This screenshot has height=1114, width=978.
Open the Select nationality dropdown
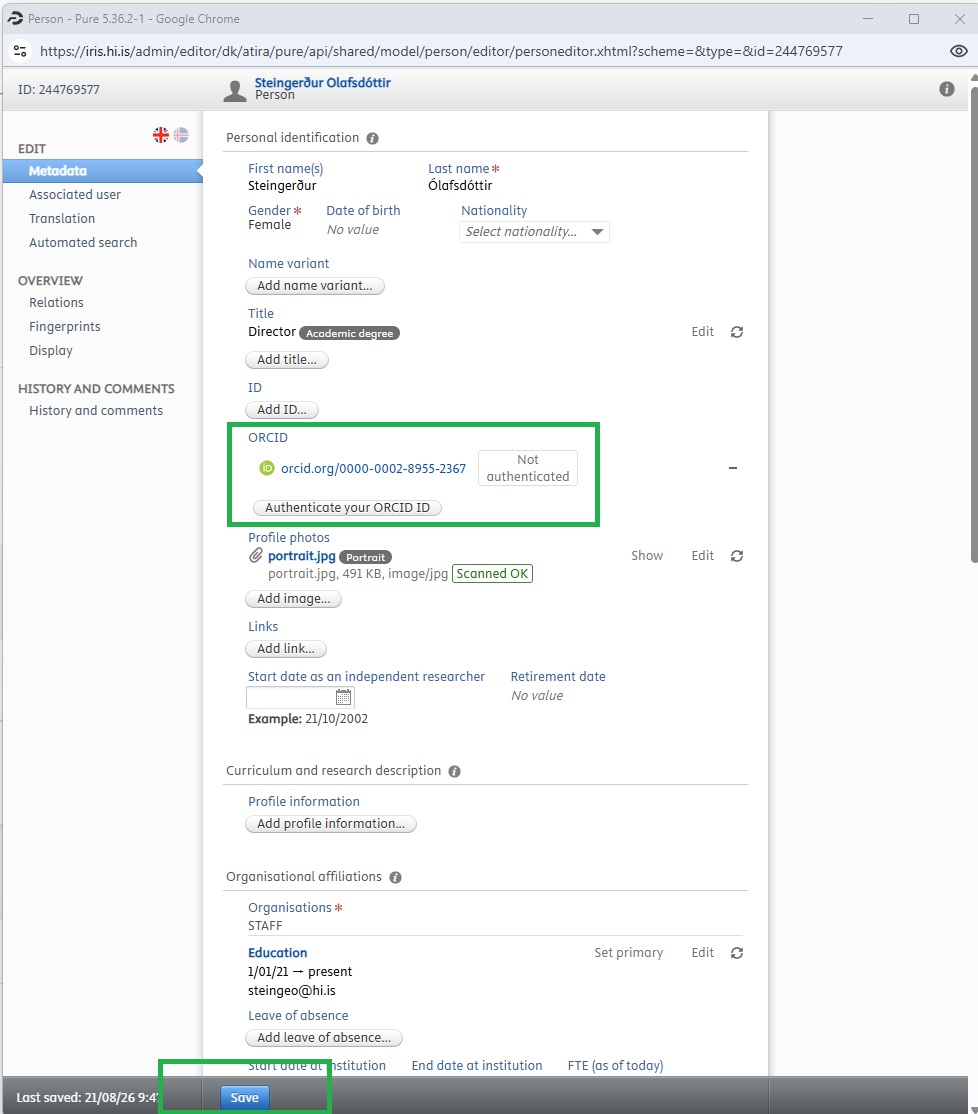534,232
